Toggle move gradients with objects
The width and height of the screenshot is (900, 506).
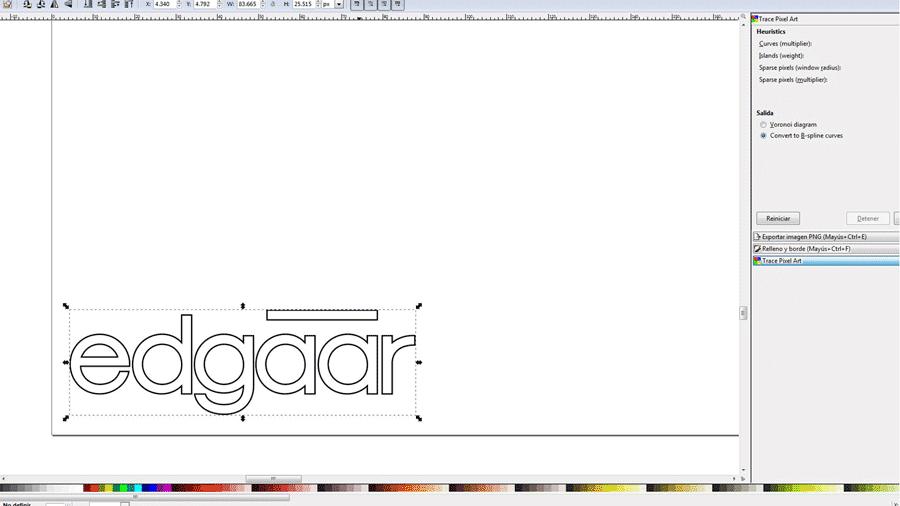click(x=384, y=4)
